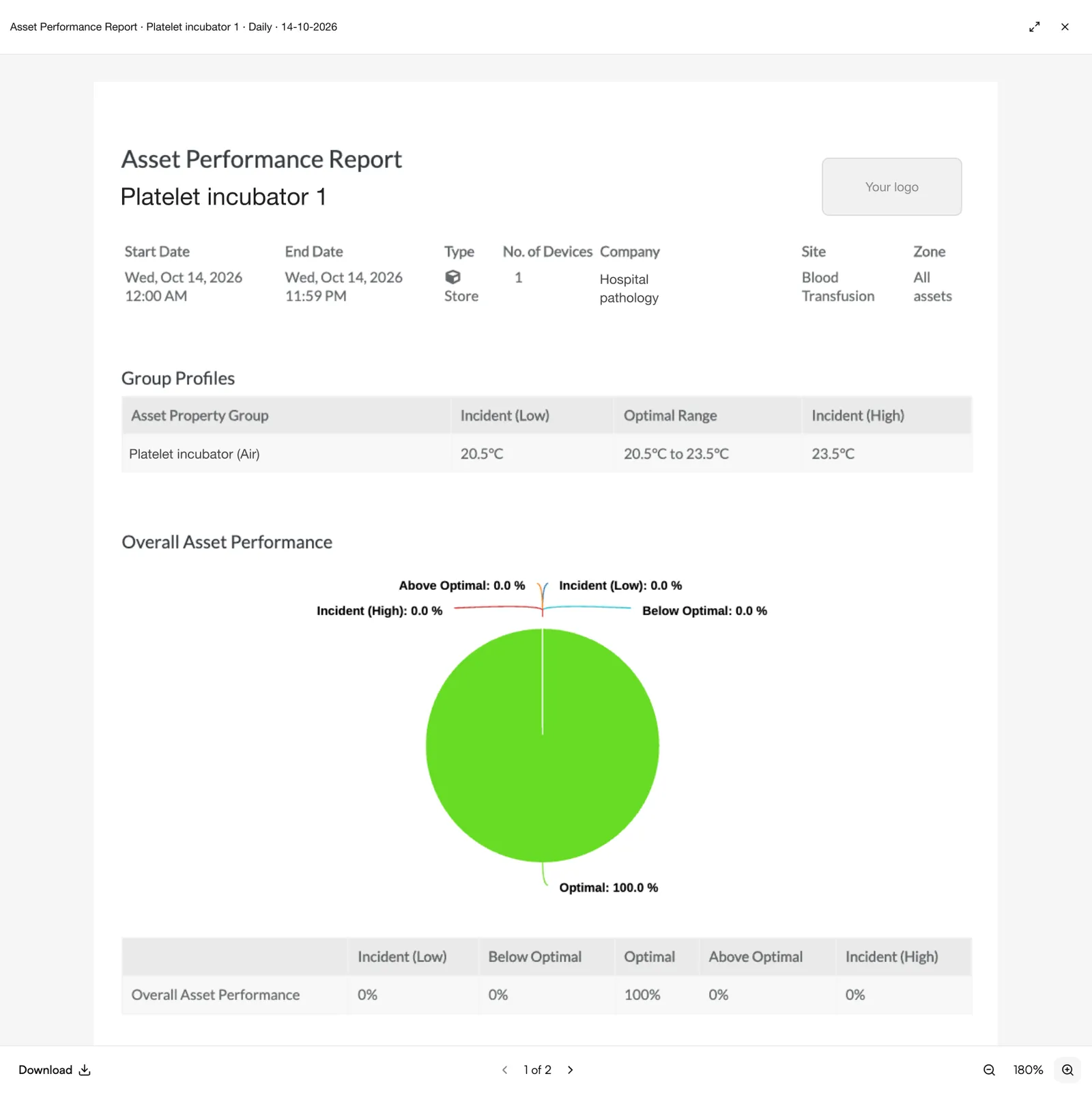Click the 'Asset Performance Report' heading

[261, 159]
